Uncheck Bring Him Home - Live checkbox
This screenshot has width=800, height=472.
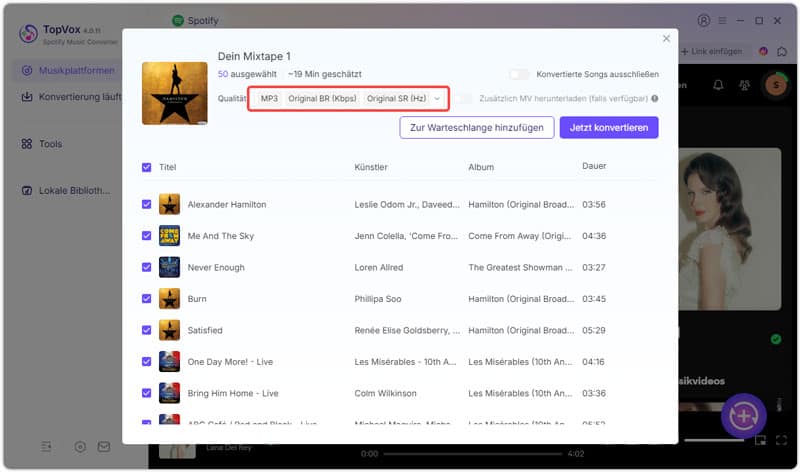146,393
